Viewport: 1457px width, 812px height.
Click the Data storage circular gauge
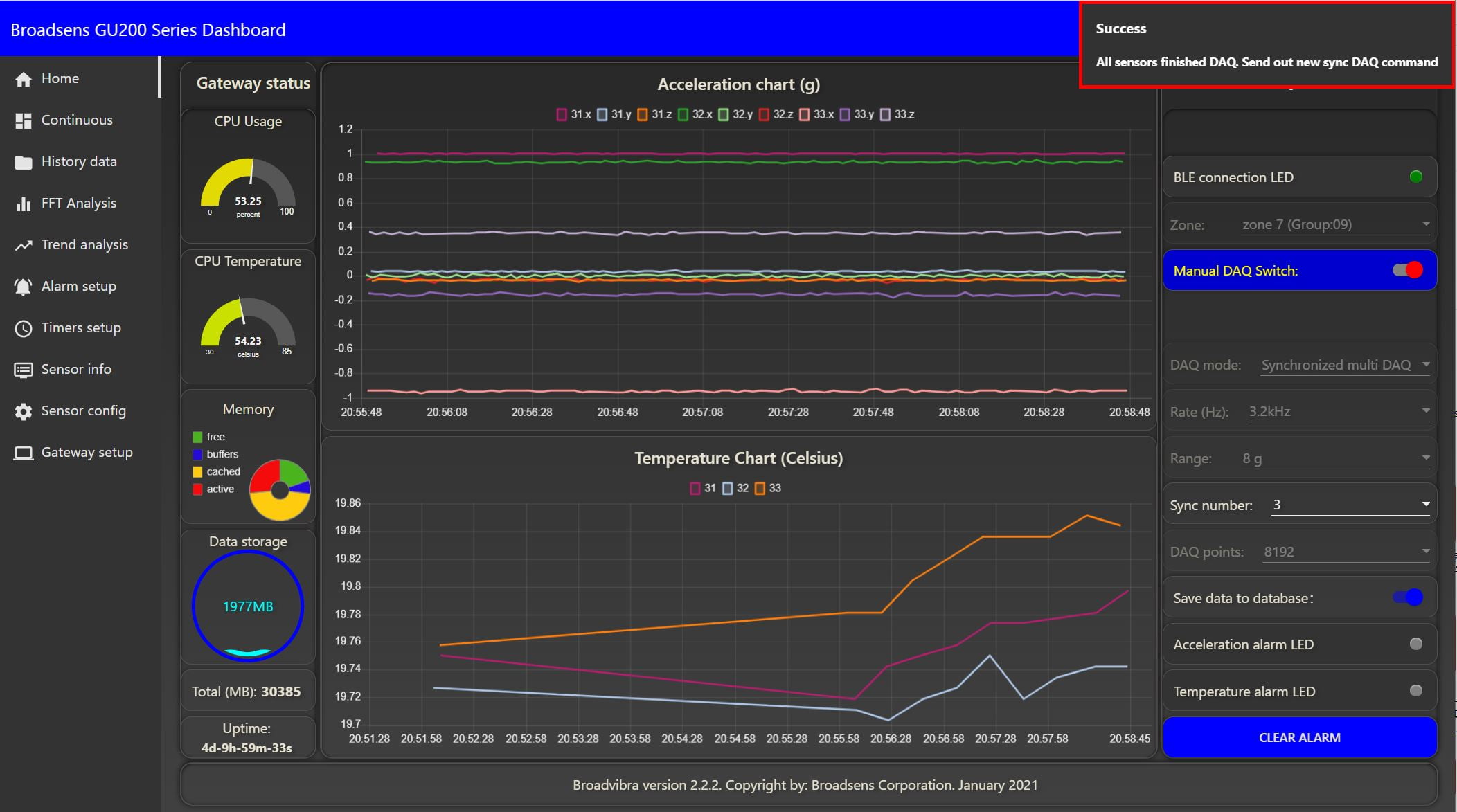point(248,606)
